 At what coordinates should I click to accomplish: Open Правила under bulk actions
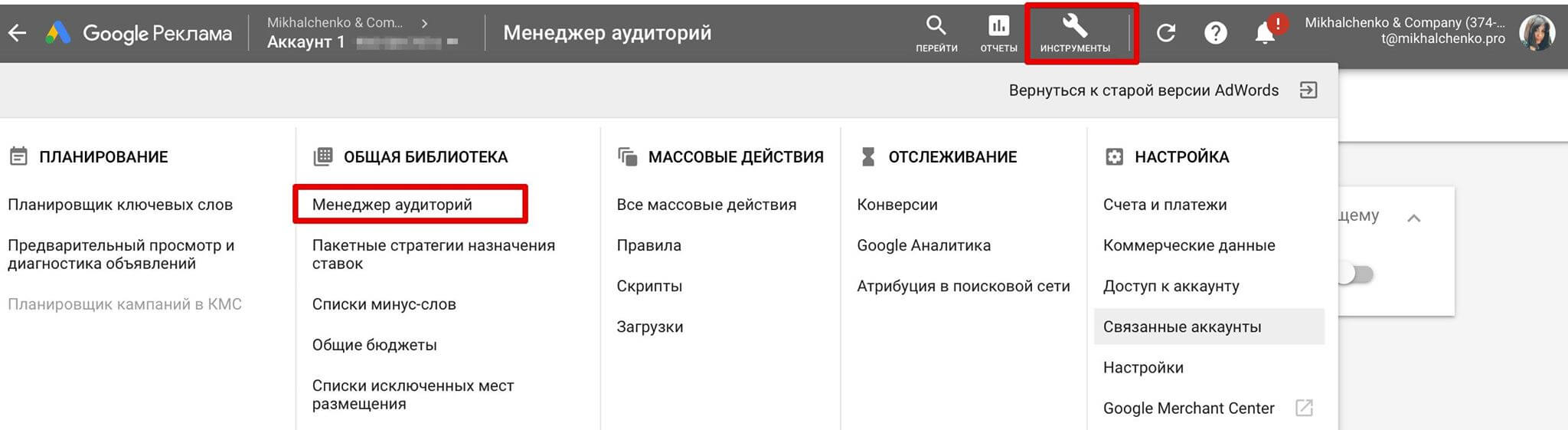tap(648, 245)
